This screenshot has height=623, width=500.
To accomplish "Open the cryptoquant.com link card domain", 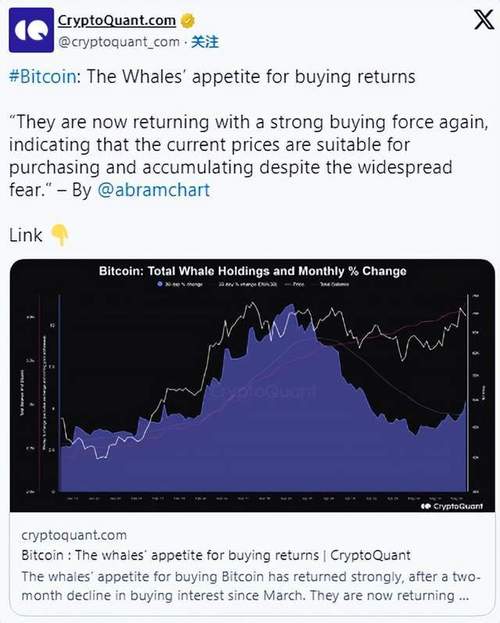I will coord(74,535).
